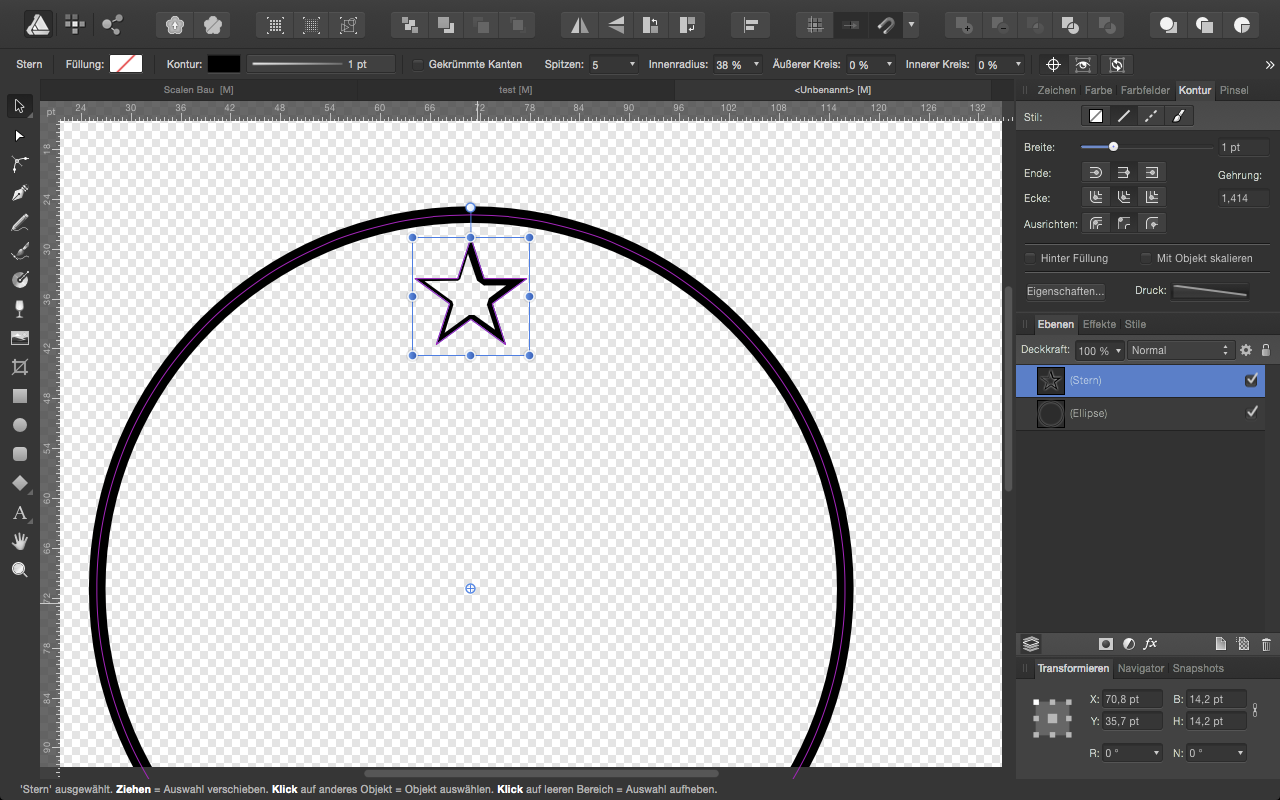Select the Node tool
This screenshot has width=1280, height=800.
point(19,135)
